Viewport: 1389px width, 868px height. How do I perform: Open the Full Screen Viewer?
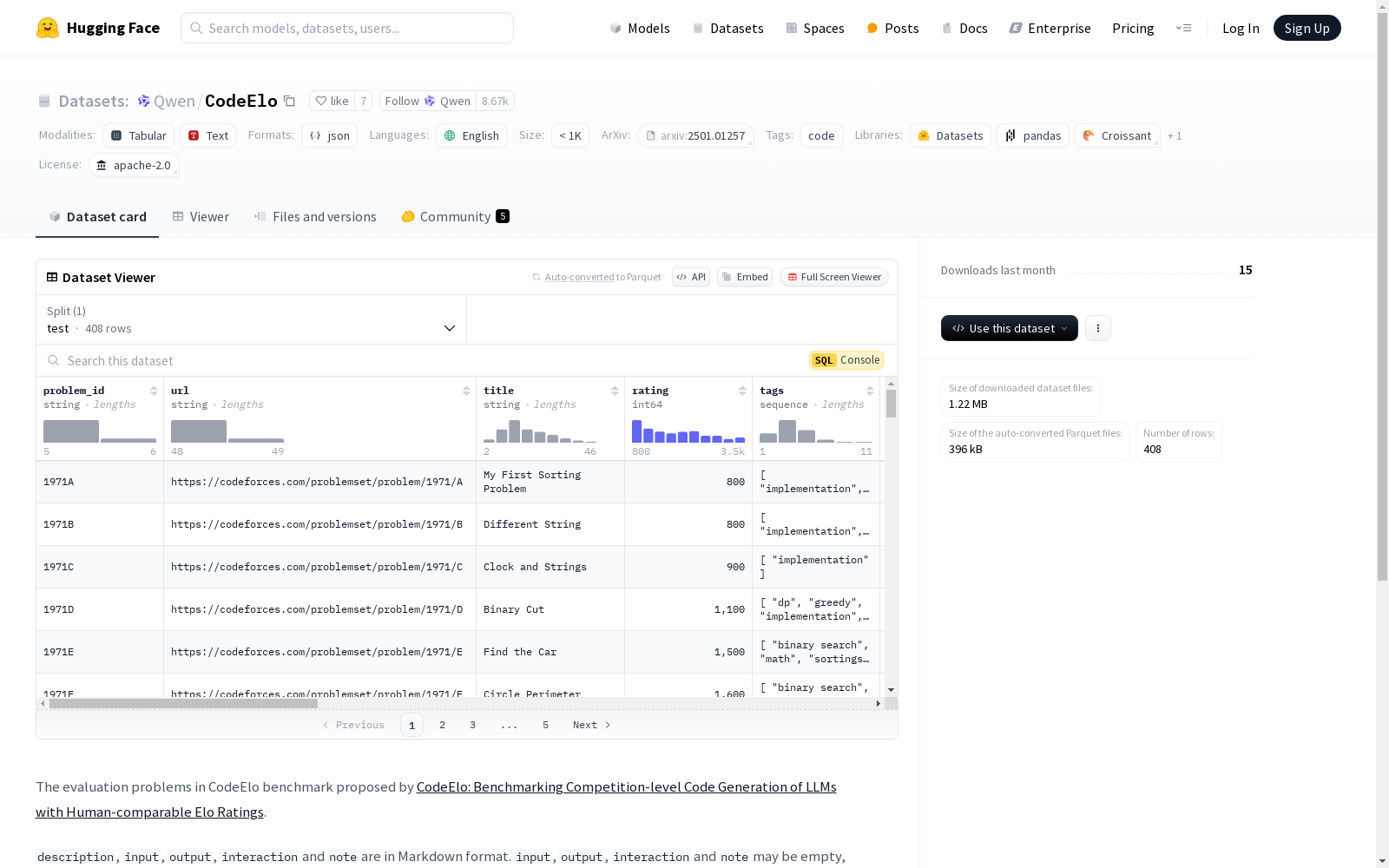tap(834, 277)
